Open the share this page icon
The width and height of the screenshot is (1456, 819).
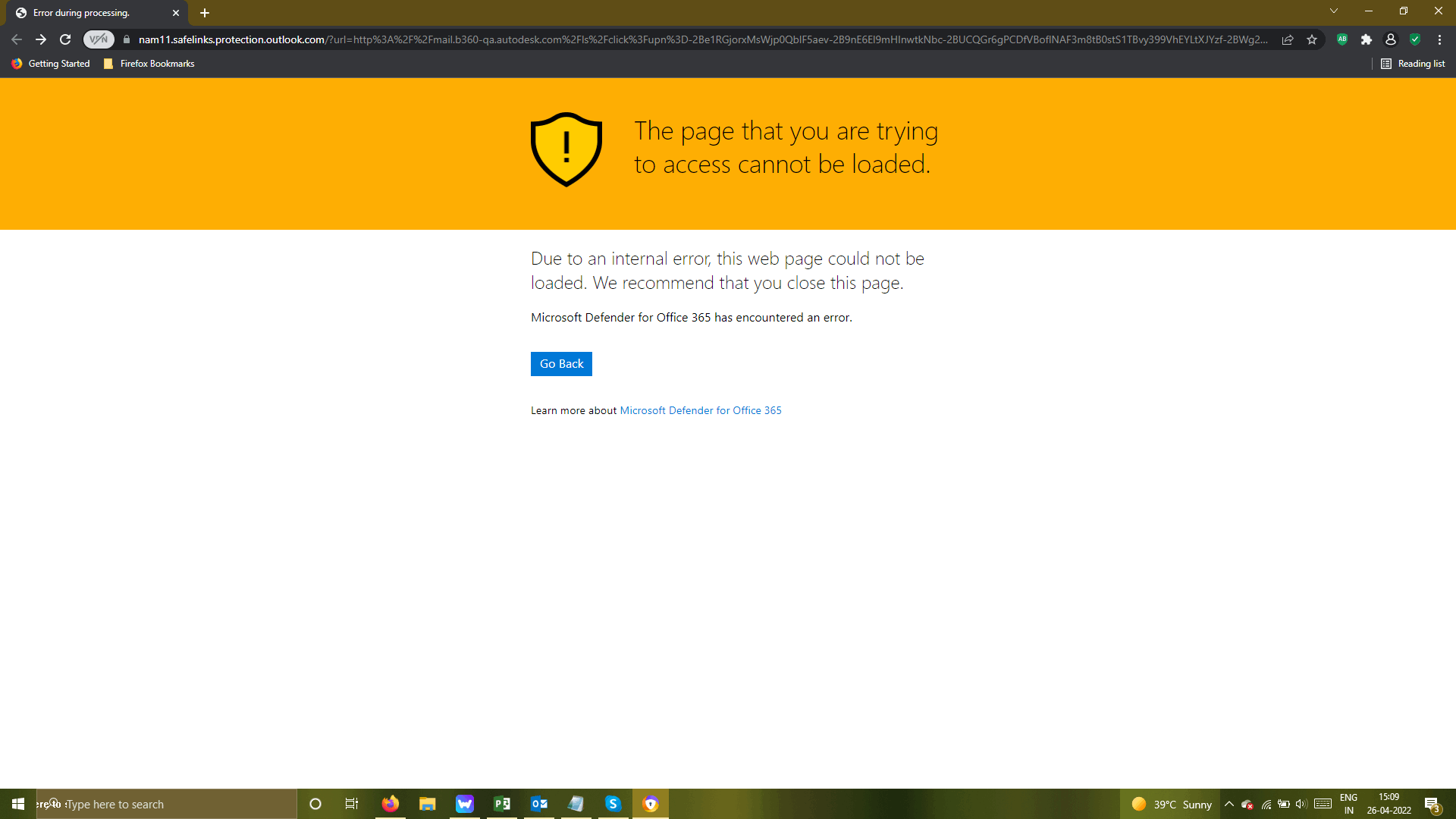[1288, 39]
